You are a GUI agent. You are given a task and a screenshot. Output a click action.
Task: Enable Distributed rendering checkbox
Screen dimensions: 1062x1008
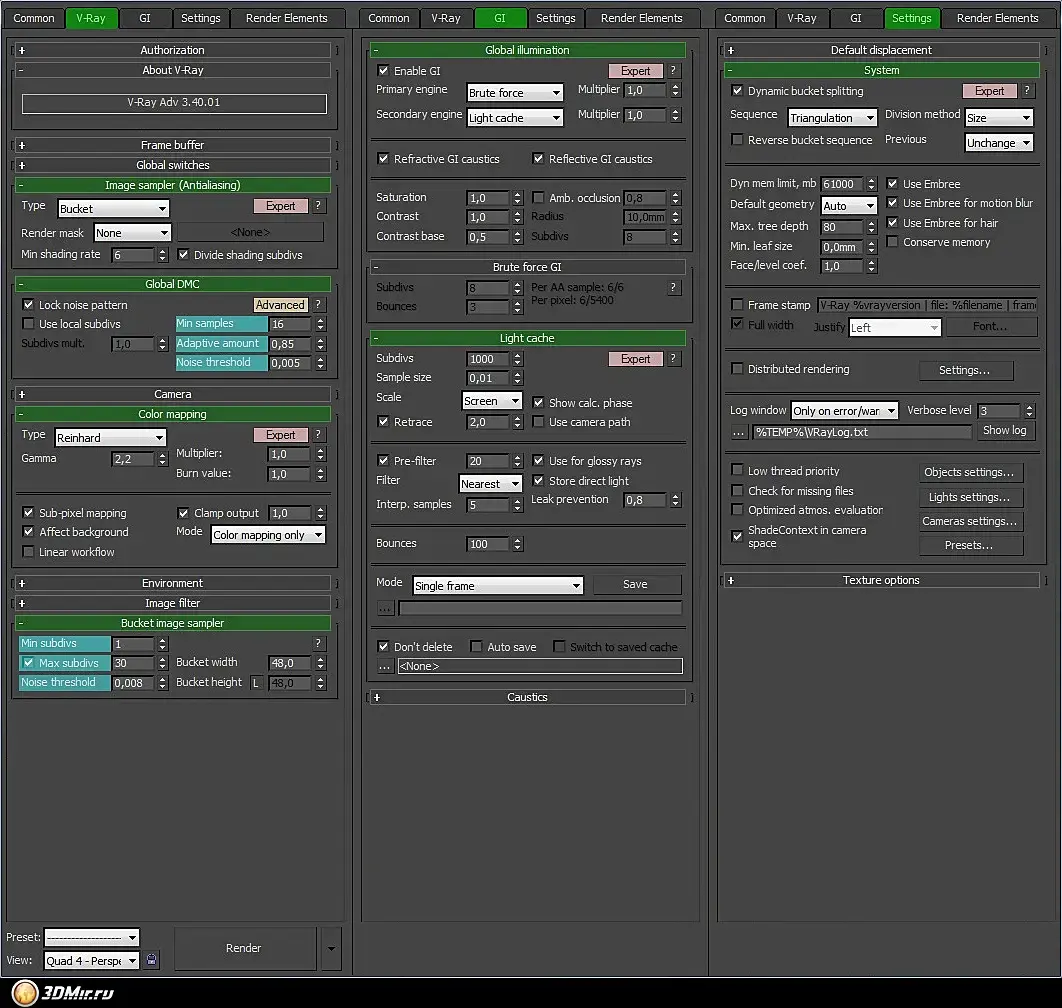pos(738,369)
